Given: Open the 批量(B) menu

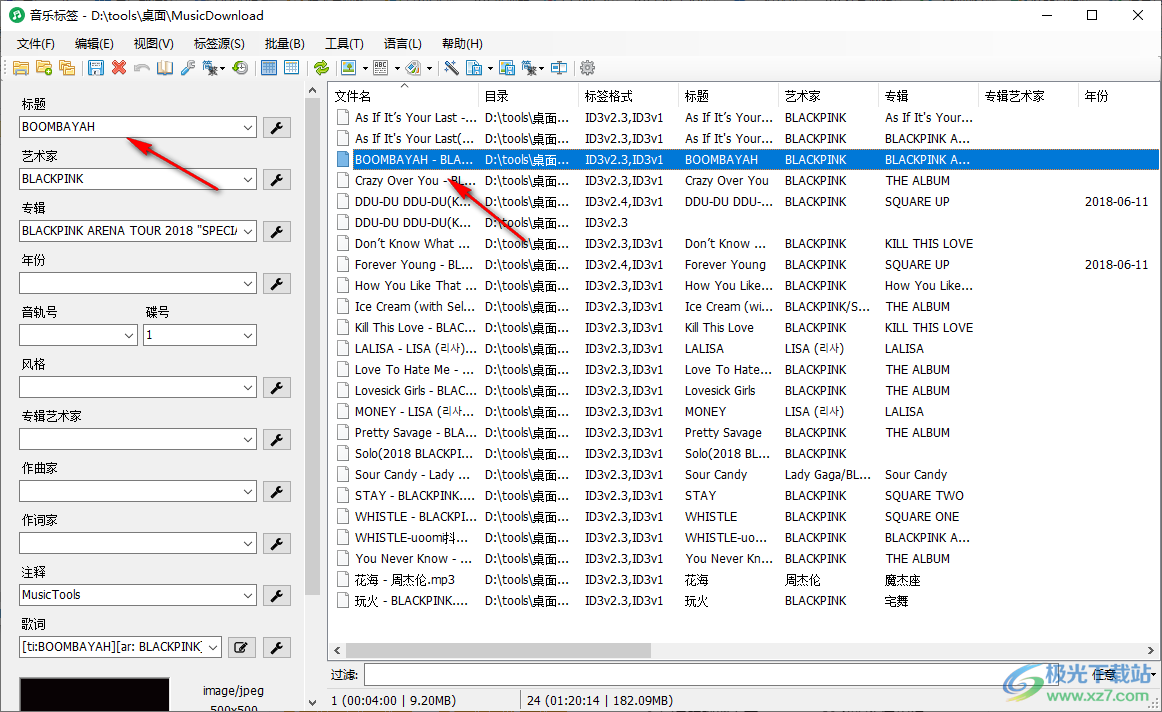Looking at the screenshot, I should (284, 44).
